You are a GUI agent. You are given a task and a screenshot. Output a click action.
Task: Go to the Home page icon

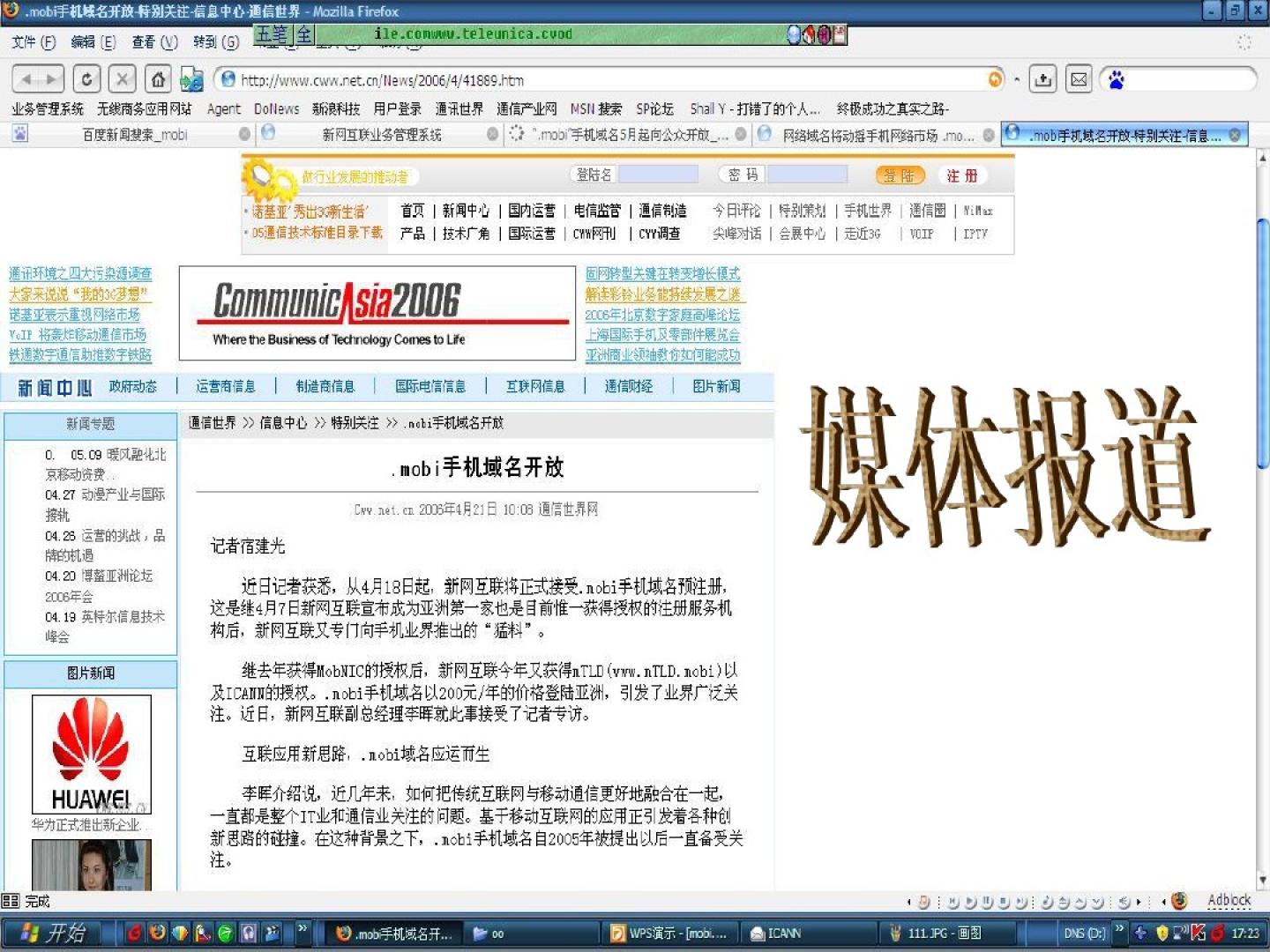coord(158,79)
